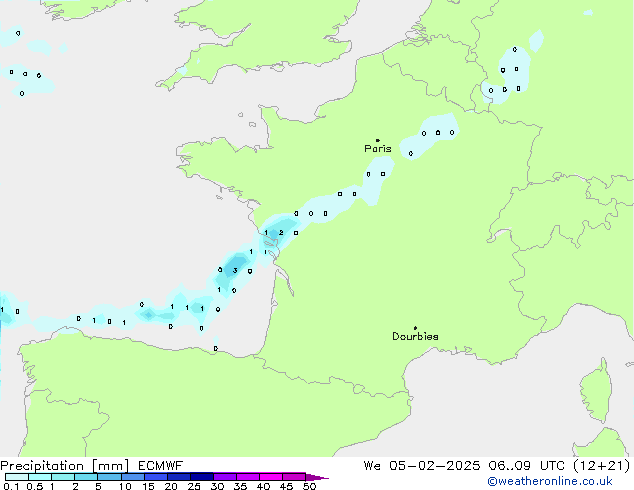
Task: Pick the 2–5 mm legend swatch
Action: [86, 477]
